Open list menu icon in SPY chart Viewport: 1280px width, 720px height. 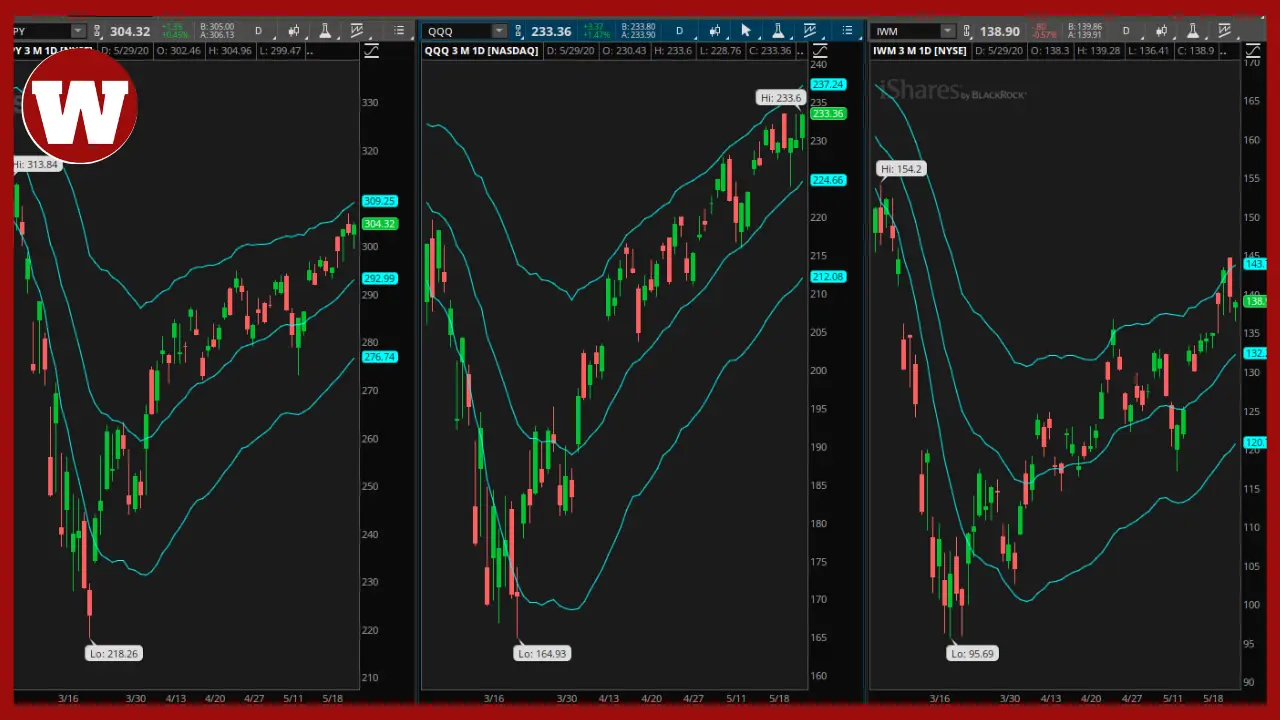coord(399,31)
